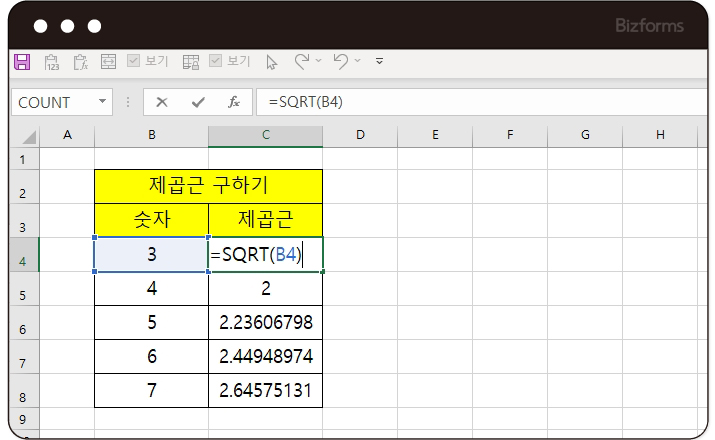Viewport: 715px width, 440px height.
Task: Open the Undo history dropdown arrow
Action: point(358,61)
